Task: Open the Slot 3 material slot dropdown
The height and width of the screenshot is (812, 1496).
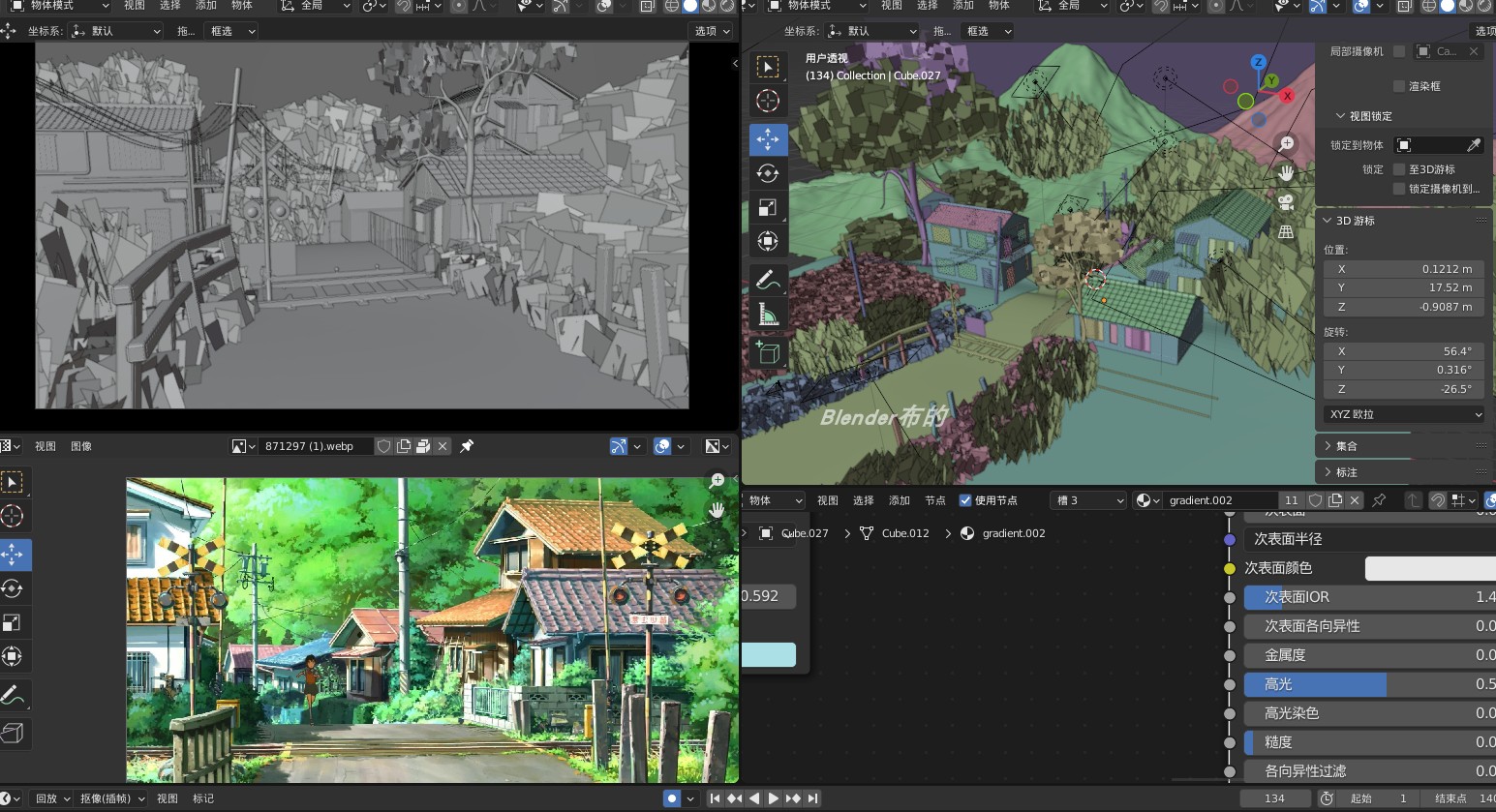Action: tap(1088, 500)
